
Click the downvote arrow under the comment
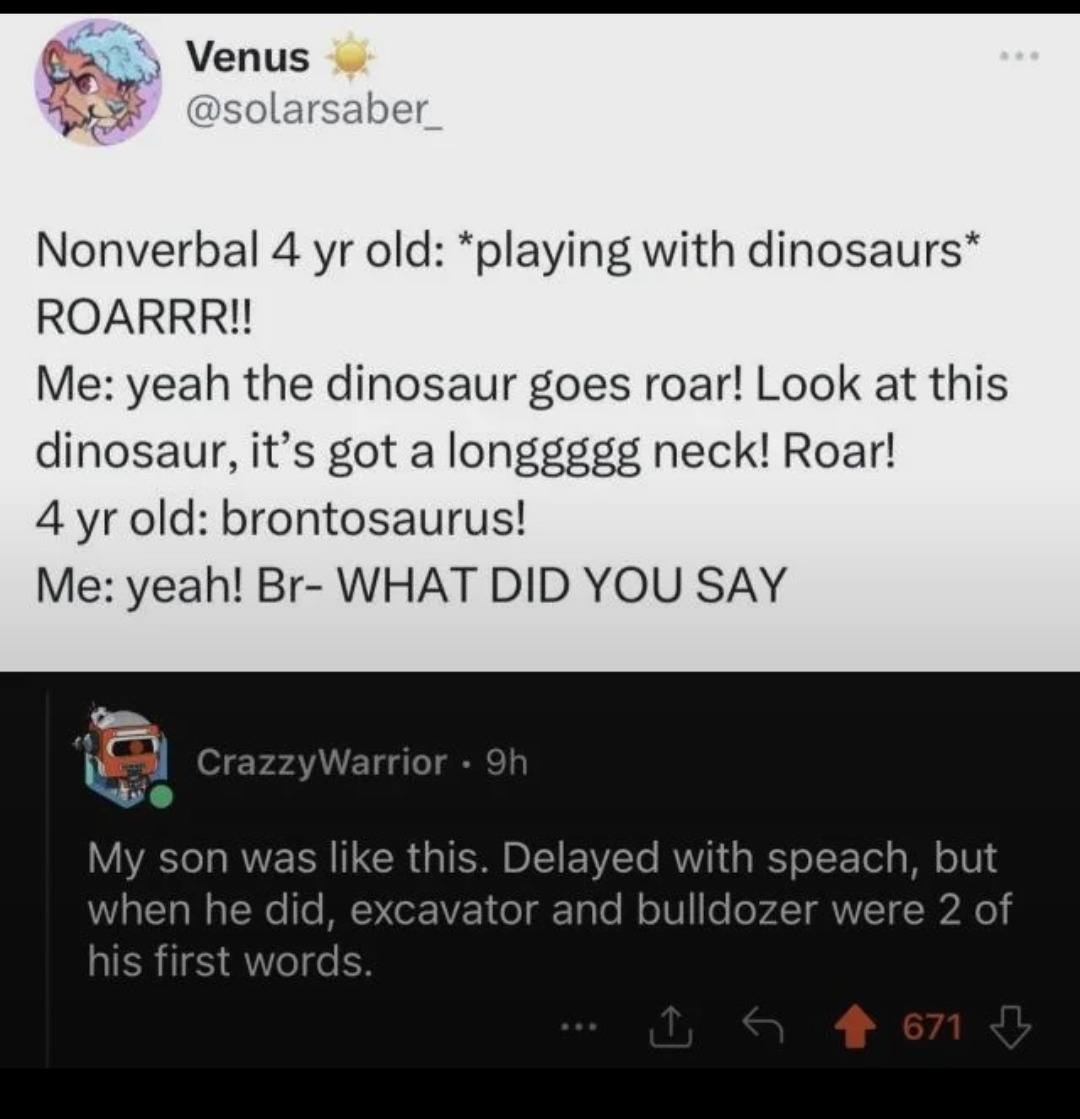(x=1009, y=1026)
